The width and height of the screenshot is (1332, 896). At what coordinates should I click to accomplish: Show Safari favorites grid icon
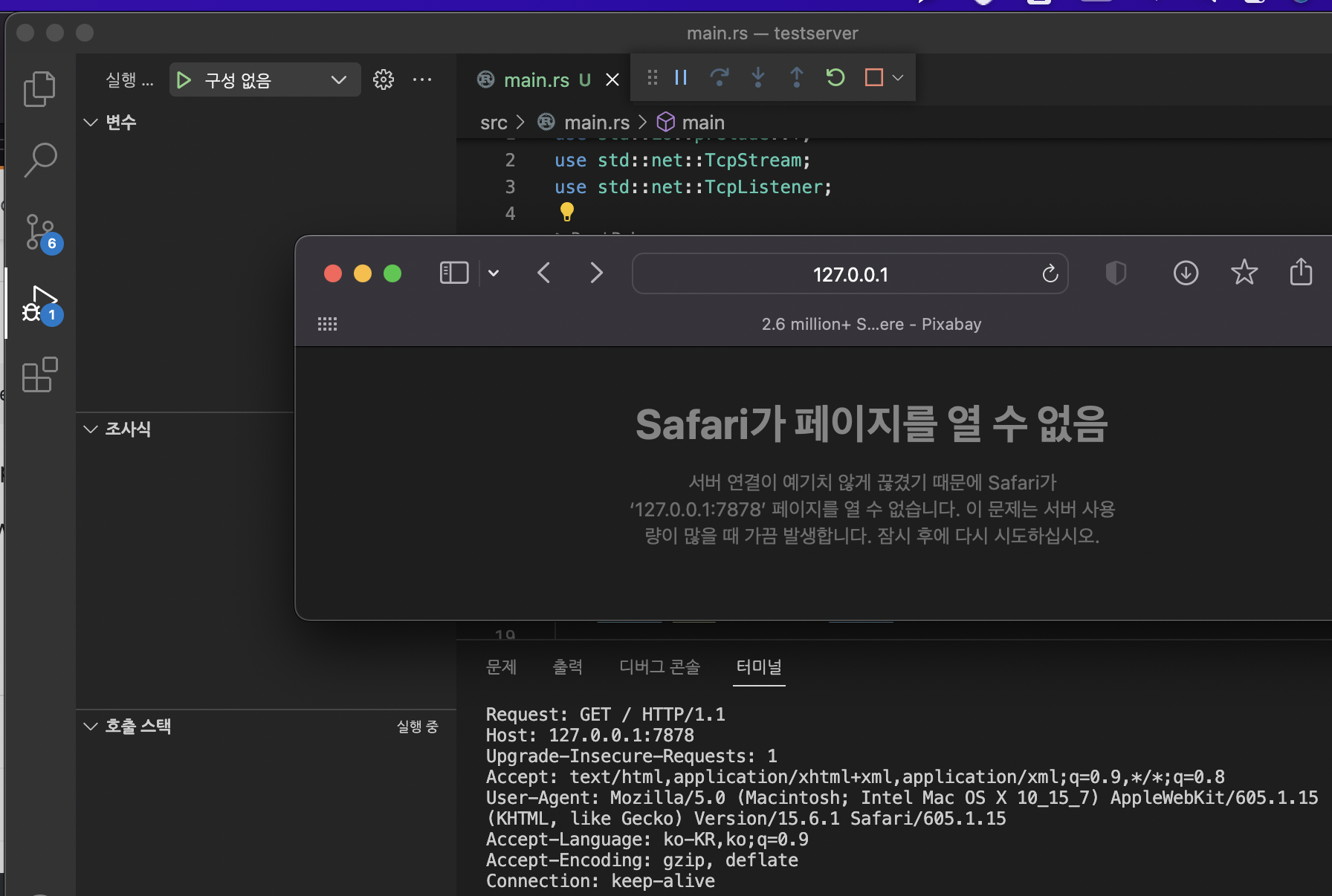[x=327, y=324]
